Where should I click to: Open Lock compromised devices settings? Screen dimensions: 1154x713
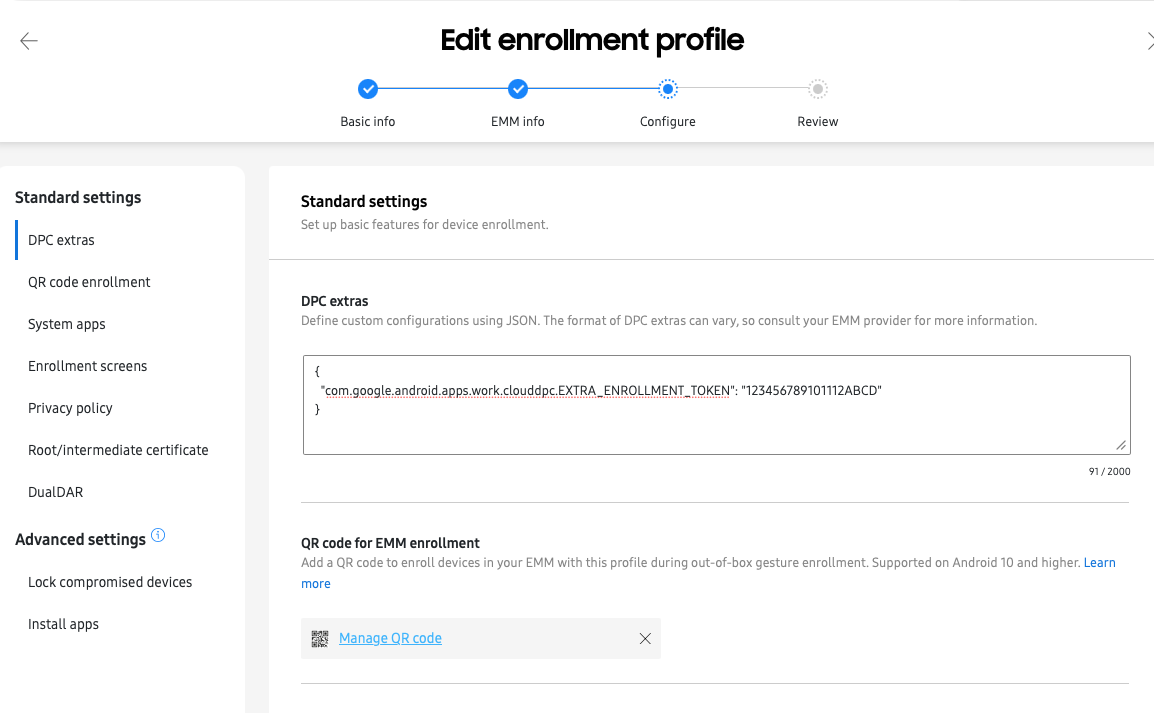point(110,582)
